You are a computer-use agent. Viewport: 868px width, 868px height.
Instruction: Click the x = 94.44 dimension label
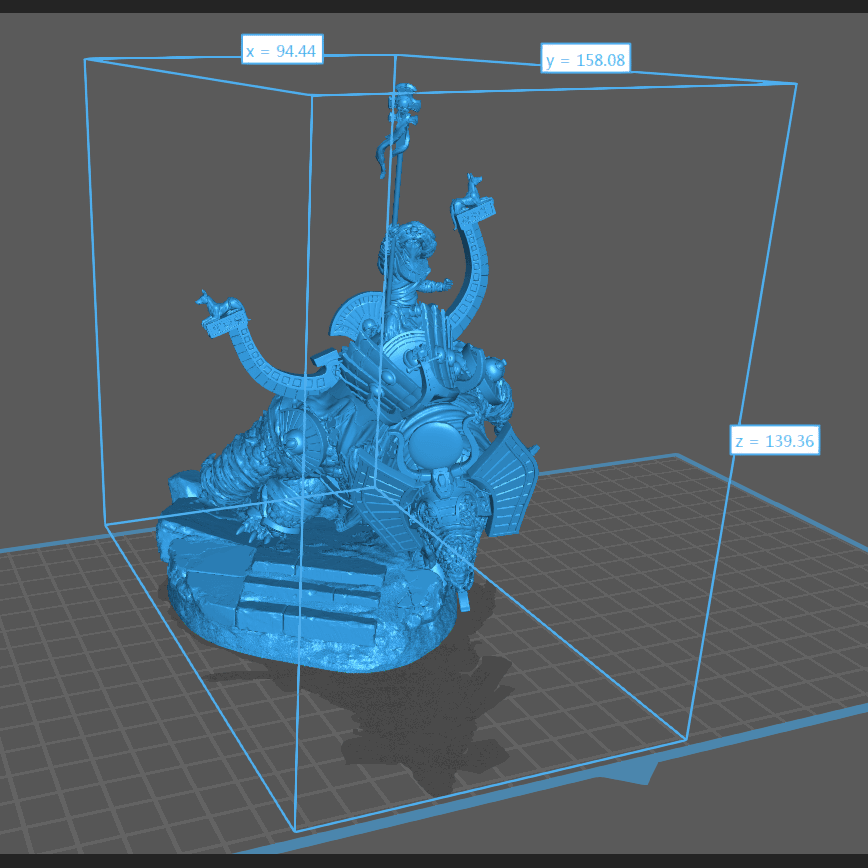[282, 50]
